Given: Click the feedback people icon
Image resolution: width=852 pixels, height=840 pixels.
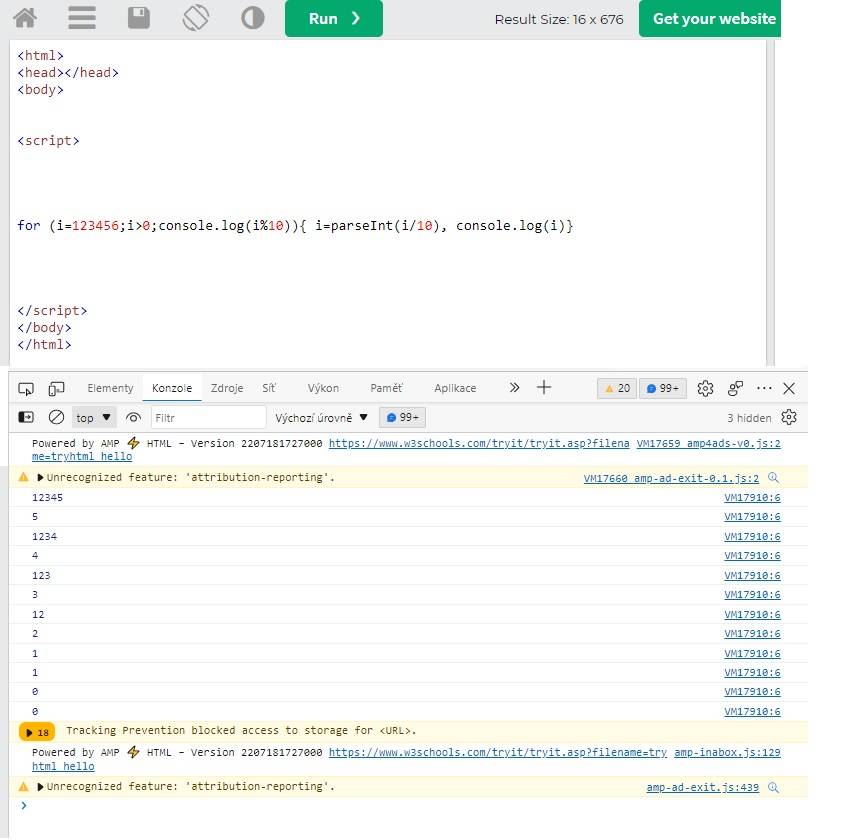Looking at the screenshot, I should [x=735, y=388].
